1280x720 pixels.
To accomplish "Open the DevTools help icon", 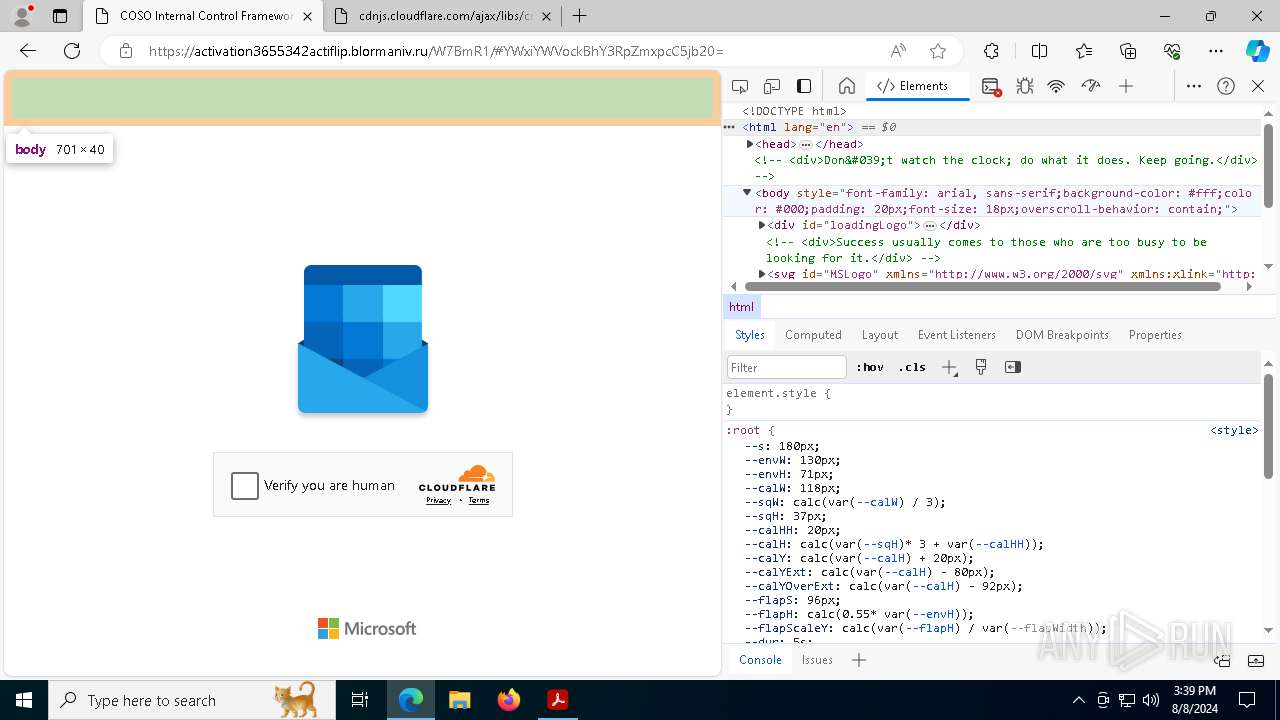I will (1226, 86).
